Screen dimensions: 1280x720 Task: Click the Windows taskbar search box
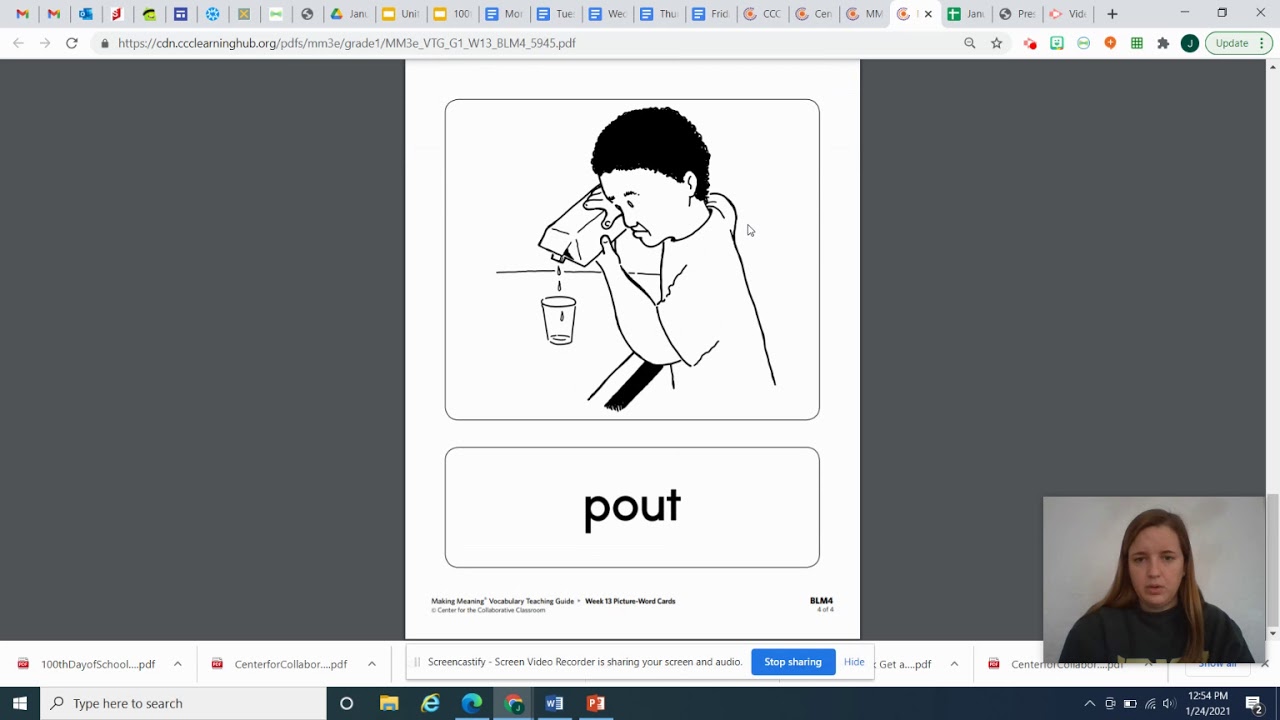tap(183, 703)
